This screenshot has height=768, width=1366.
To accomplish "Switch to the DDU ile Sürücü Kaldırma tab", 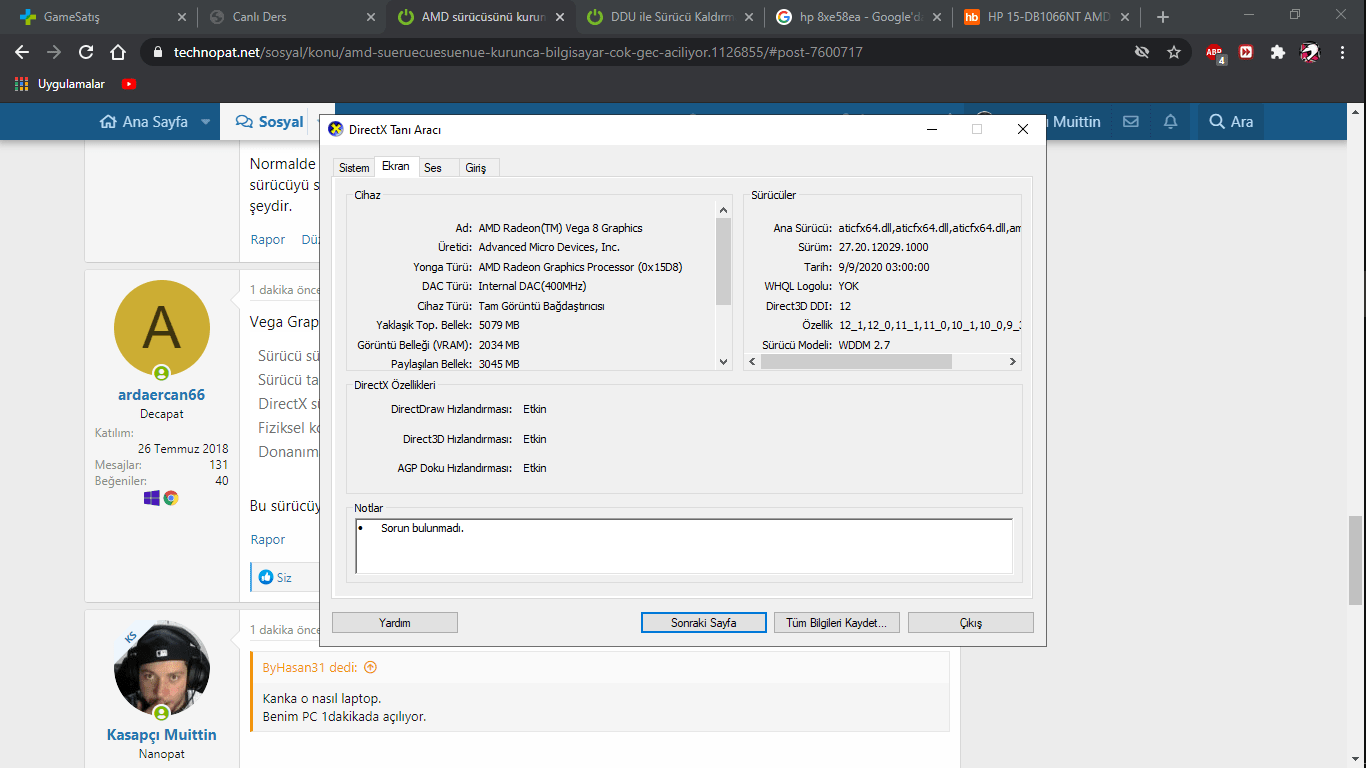I will coord(666,17).
